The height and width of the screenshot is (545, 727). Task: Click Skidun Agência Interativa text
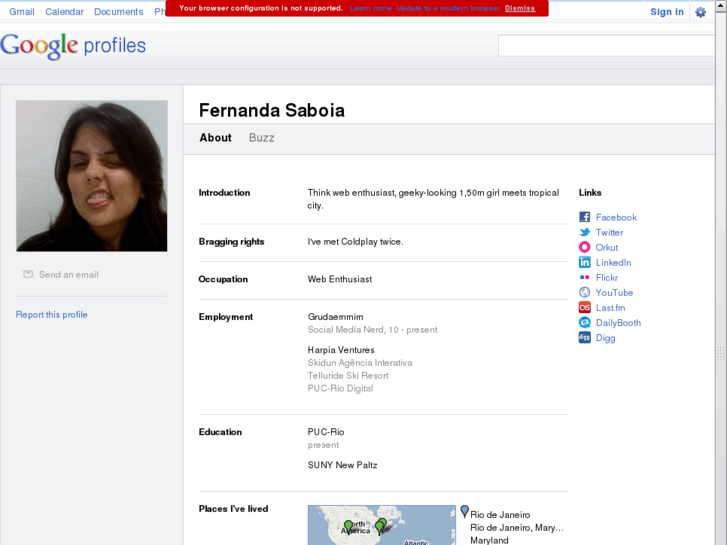pyautogui.click(x=360, y=363)
